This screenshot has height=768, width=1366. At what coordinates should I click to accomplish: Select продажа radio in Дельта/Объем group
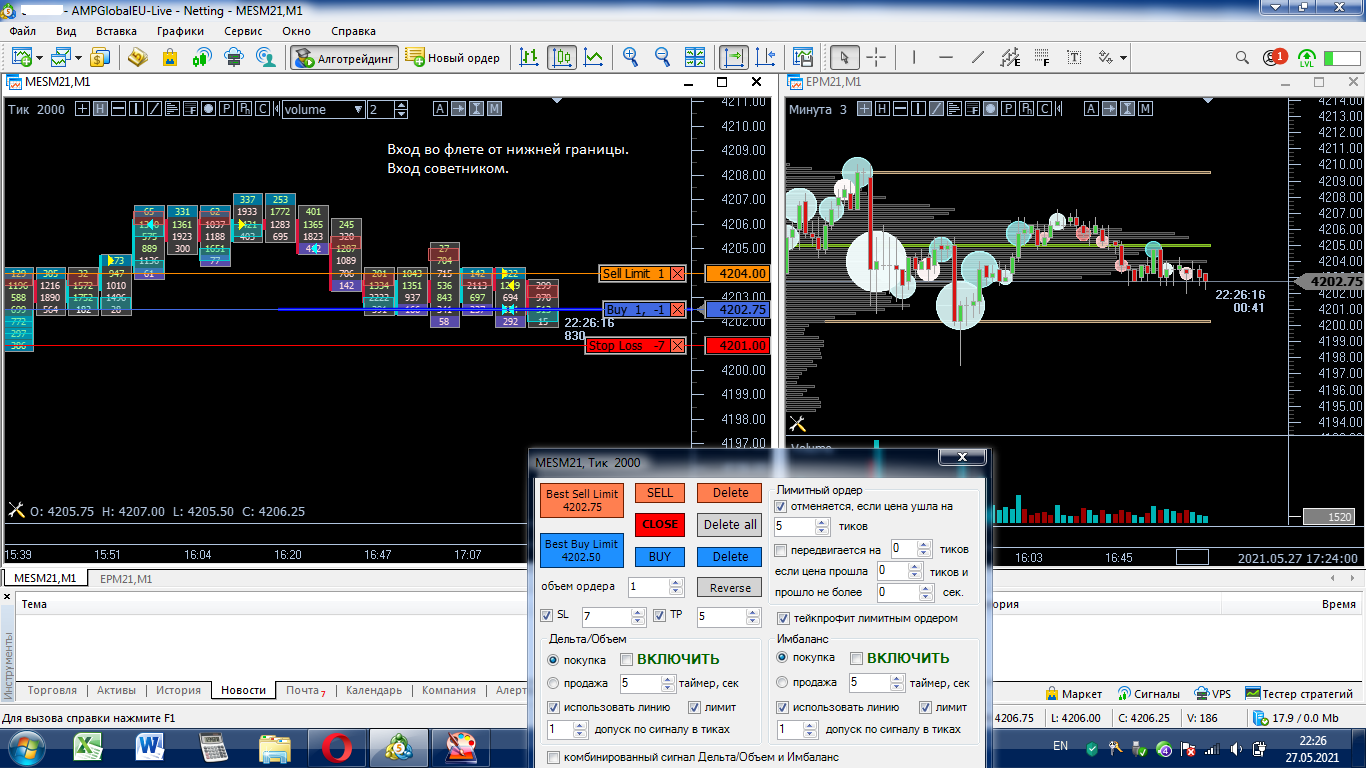pos(553,683)
